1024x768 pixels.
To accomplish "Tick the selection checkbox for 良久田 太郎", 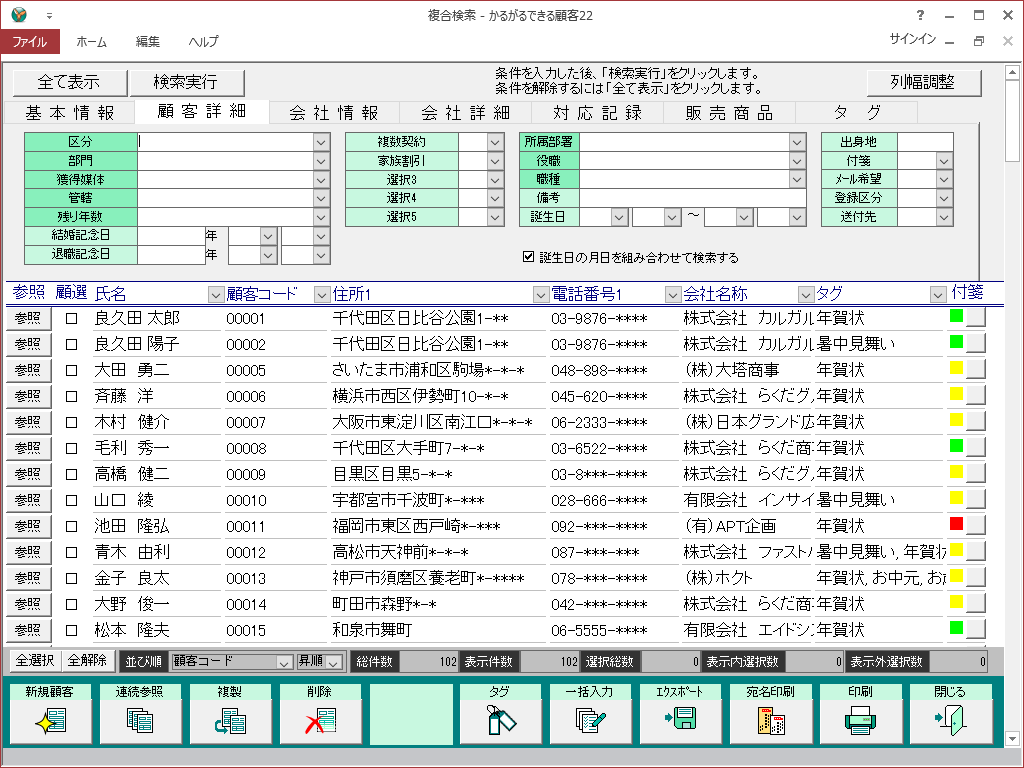I will [x=72, y=319].
